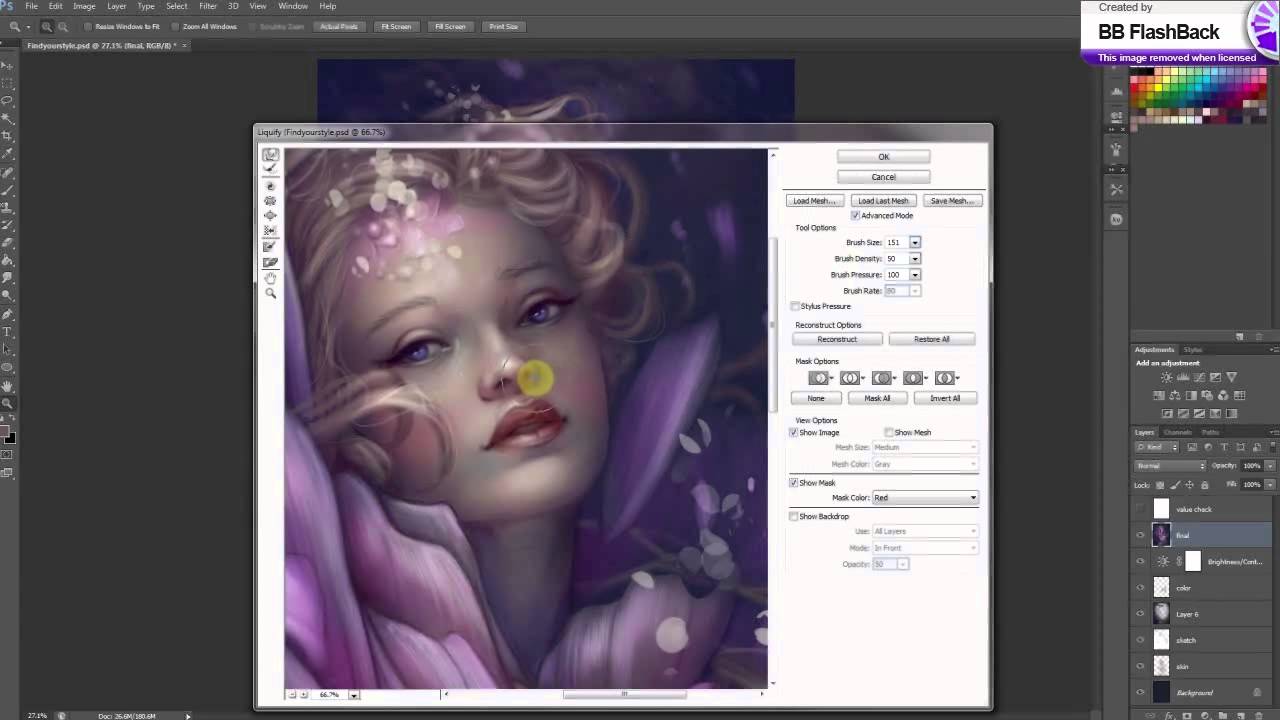Select the Hand tool in Liquify
This screenshot has height=720, width=1280.
[270, 278]
